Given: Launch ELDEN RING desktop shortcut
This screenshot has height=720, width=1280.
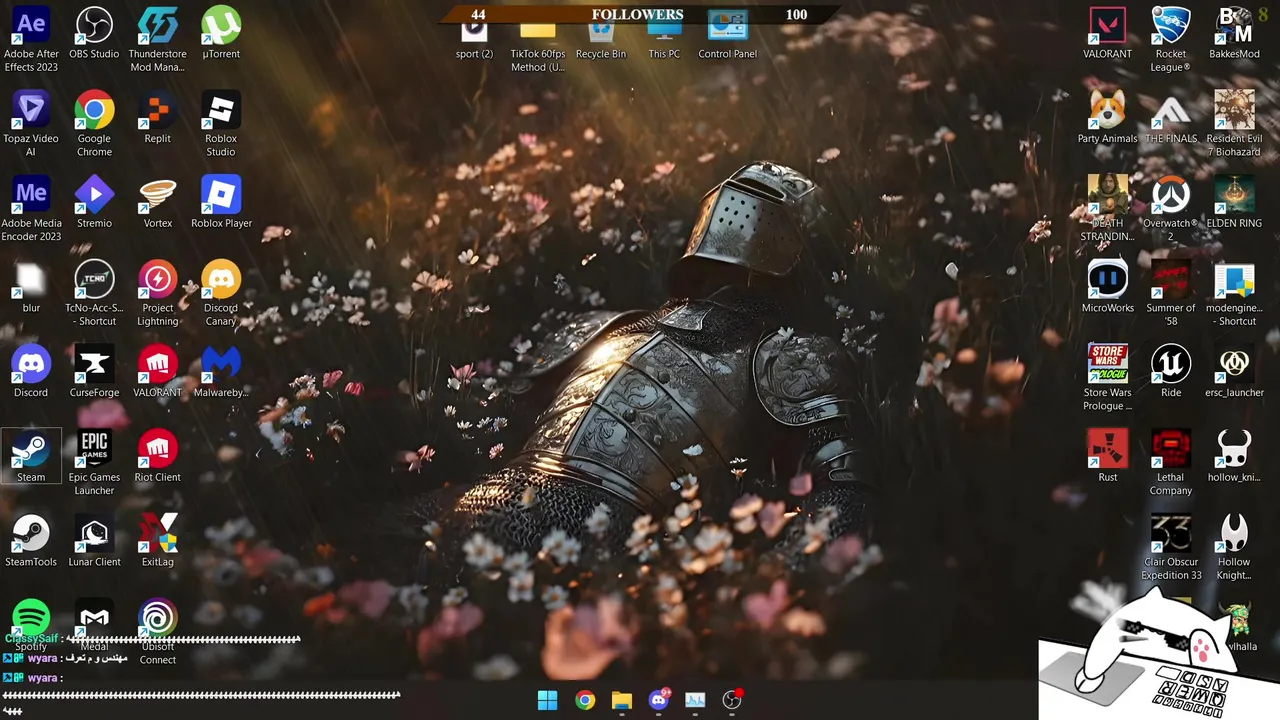Looking at the screenshot, I should 1234,202.
